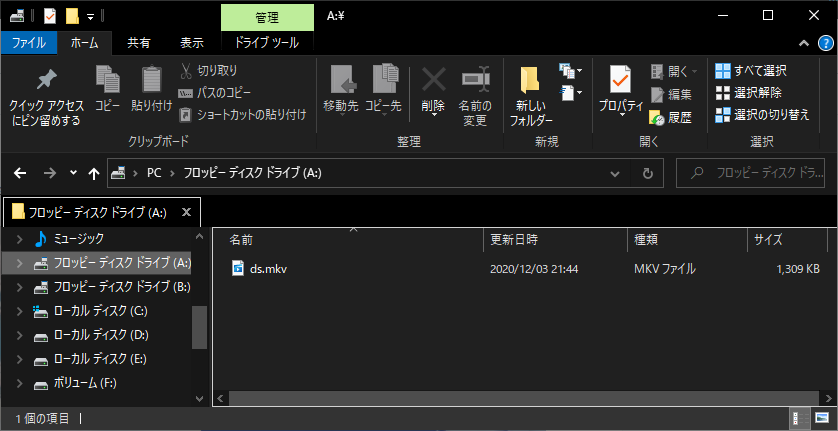Screen dimensions: 838x431
Task: Click the Pin to Quick Access icon
Action: coord(46,82)
